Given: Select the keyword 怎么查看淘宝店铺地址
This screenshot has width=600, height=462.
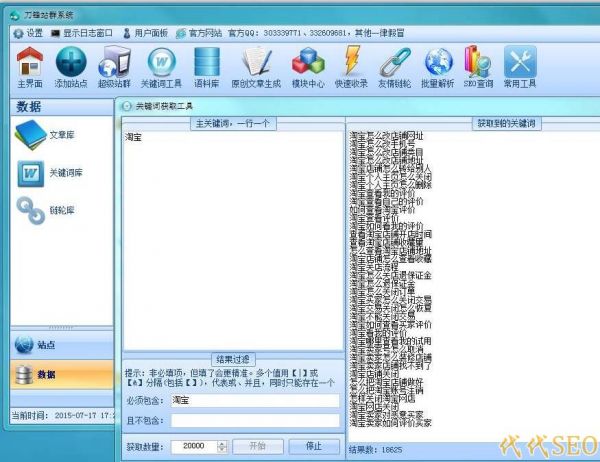Looking at the screenshot, I should pyautogui.click(x=391, y=251).
